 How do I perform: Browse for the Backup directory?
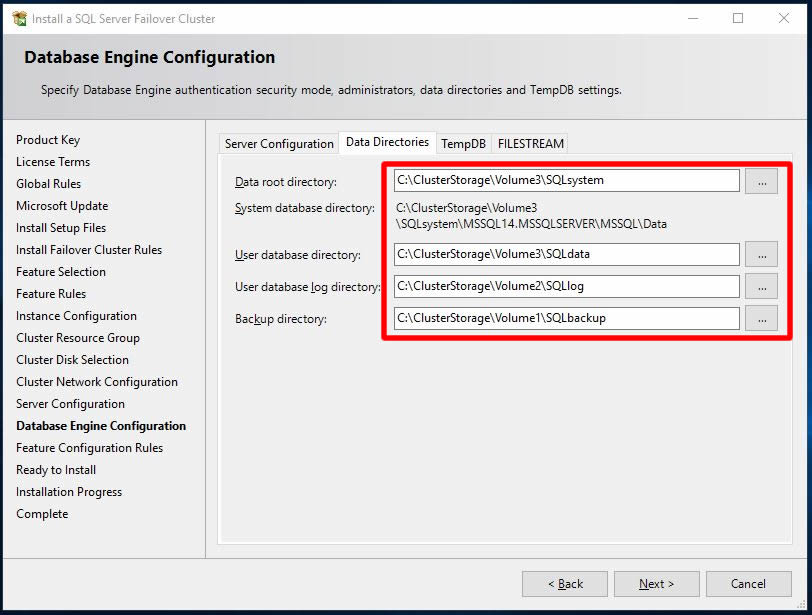pyautogui.click(x=761, y=319)
